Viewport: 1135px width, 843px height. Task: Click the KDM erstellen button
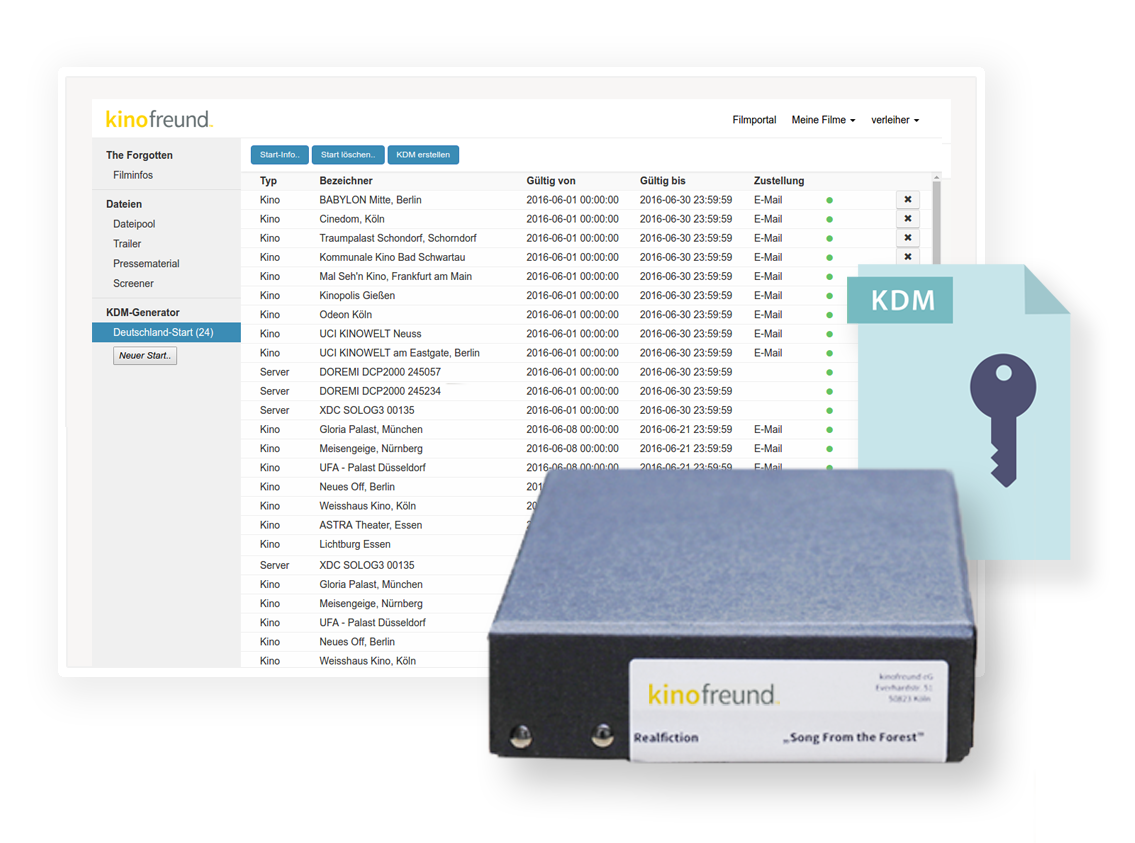[x=423, y=155]
